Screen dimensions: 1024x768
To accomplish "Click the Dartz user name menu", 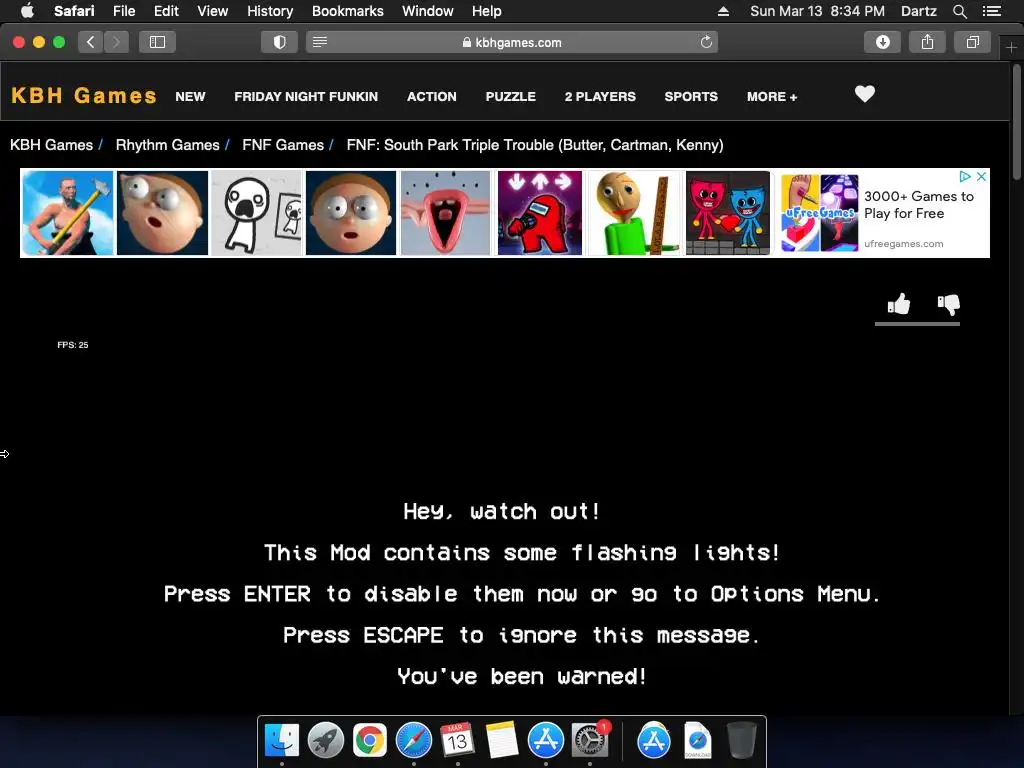I will point(918,11).
